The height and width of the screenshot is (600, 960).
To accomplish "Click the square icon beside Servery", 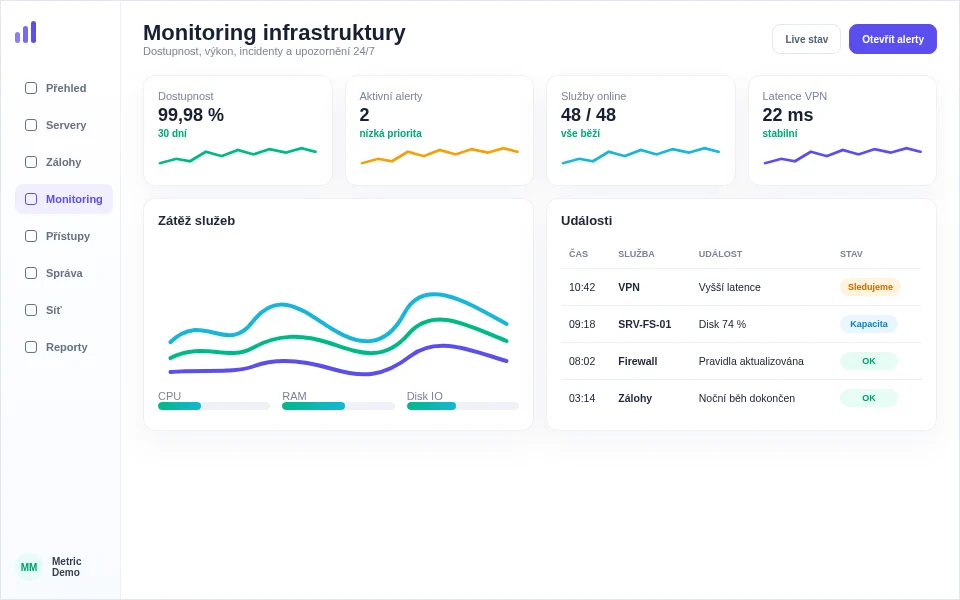I will (31, 125).
